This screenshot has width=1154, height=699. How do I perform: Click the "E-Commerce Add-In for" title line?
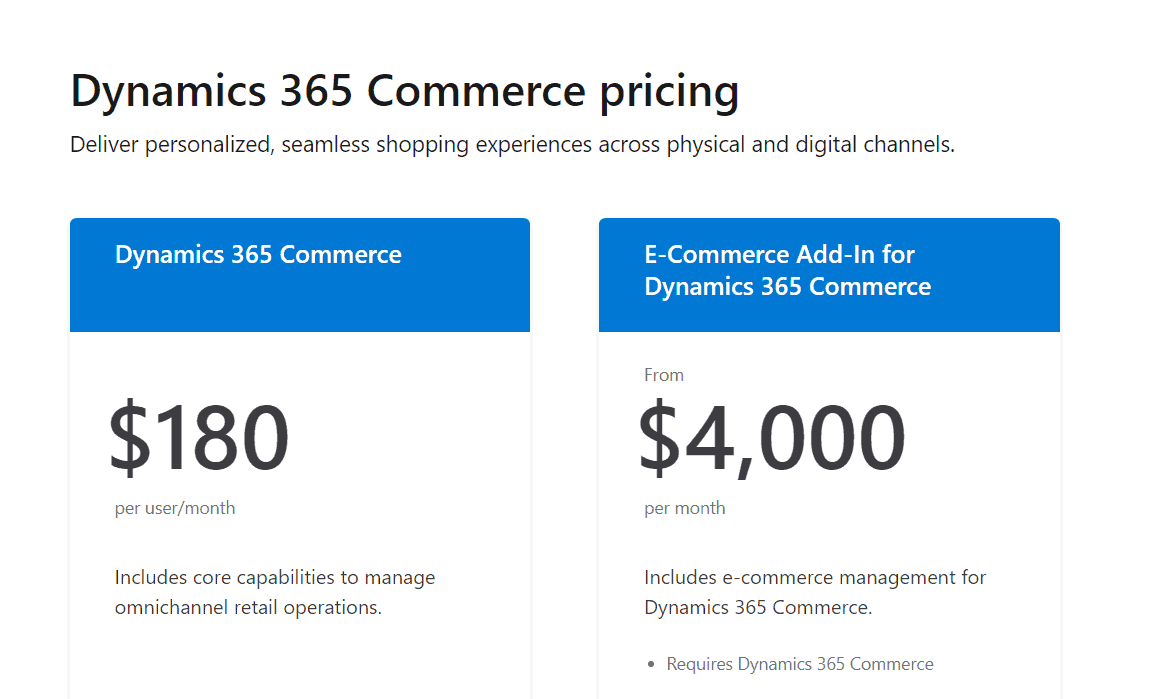click(x=779, y=255)
